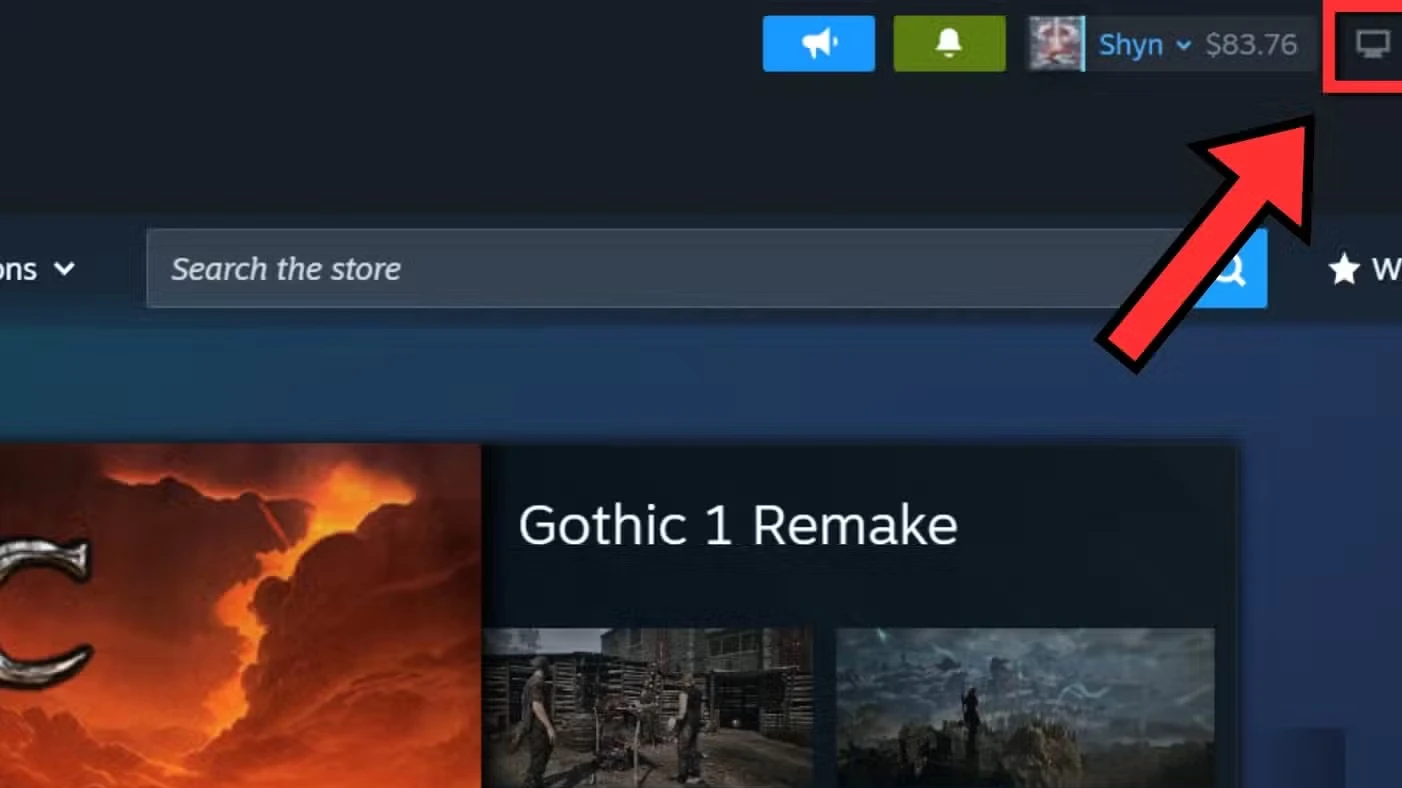Click the blue search magnifier button

tap(1232, 268)
